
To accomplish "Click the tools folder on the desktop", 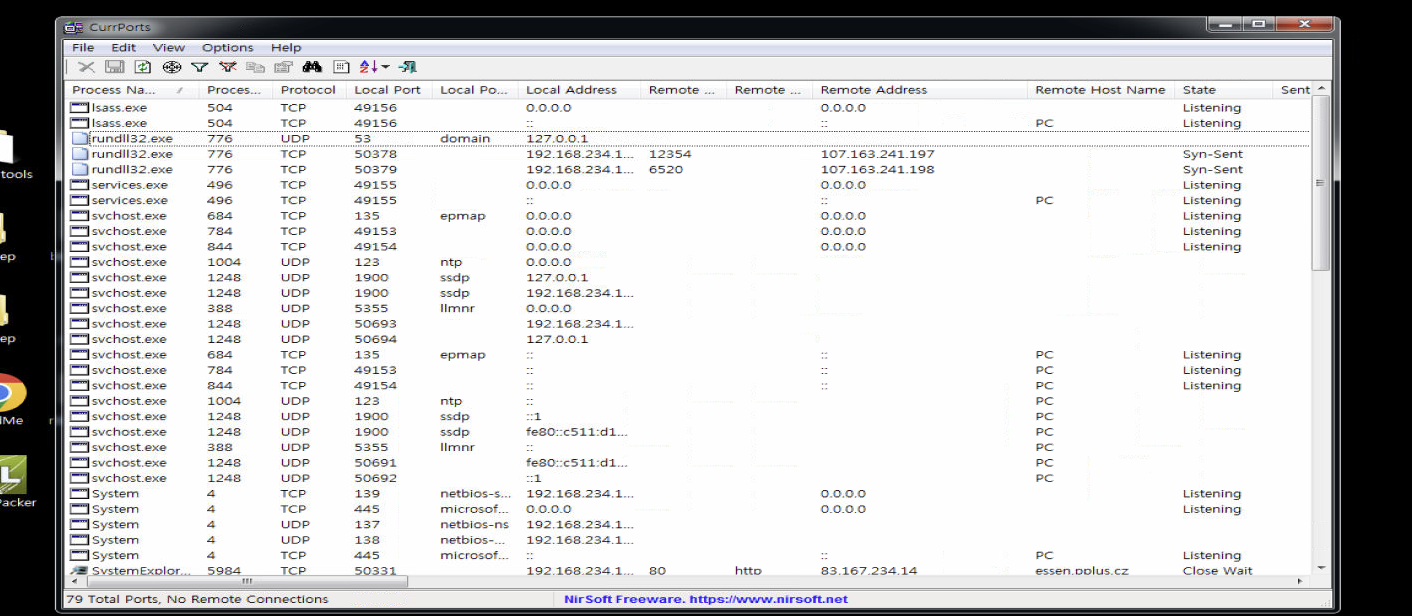I will (x=8, y=147).
